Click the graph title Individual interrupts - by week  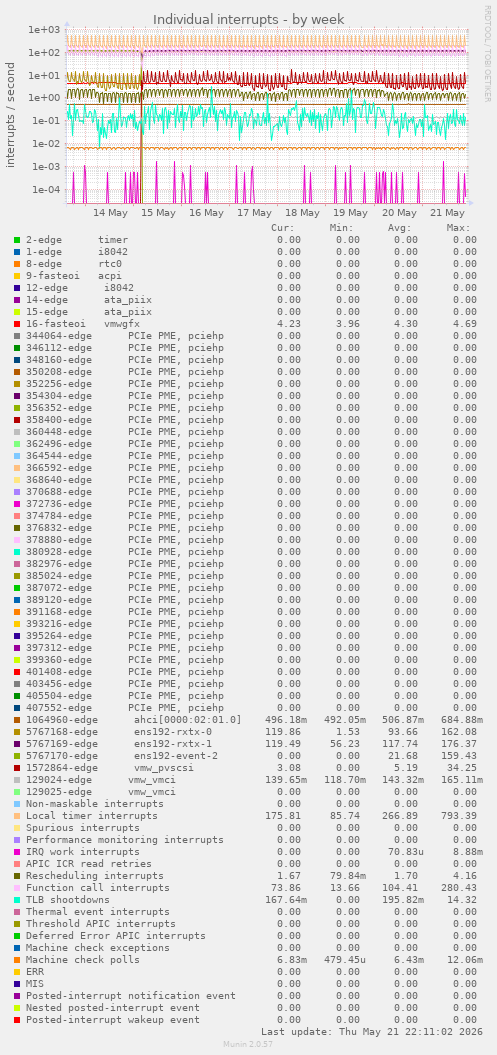tap(248, 20)
